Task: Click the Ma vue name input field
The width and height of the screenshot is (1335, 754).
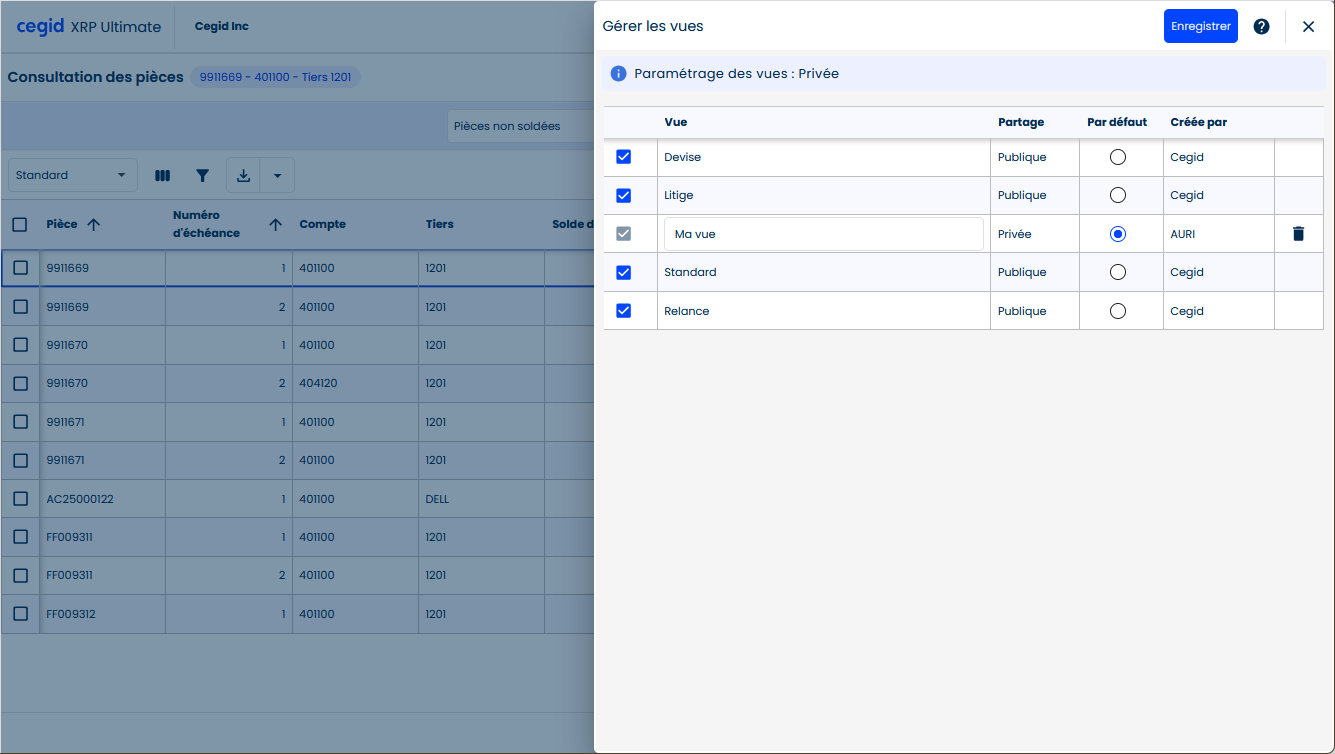Action: coord(823,234)
